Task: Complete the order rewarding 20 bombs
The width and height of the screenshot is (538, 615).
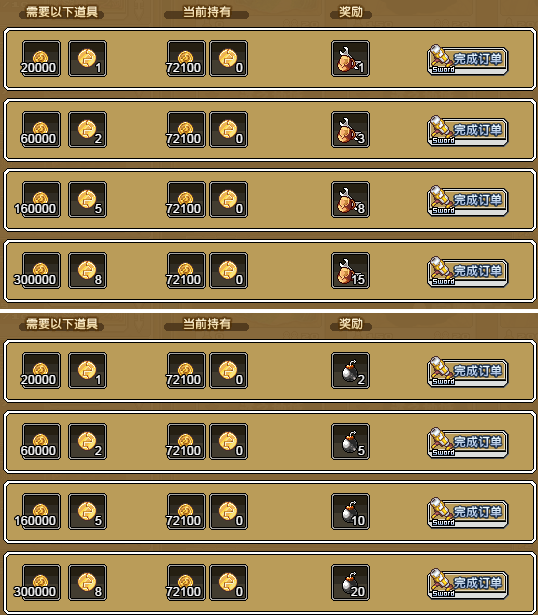Action: point(467,584)
